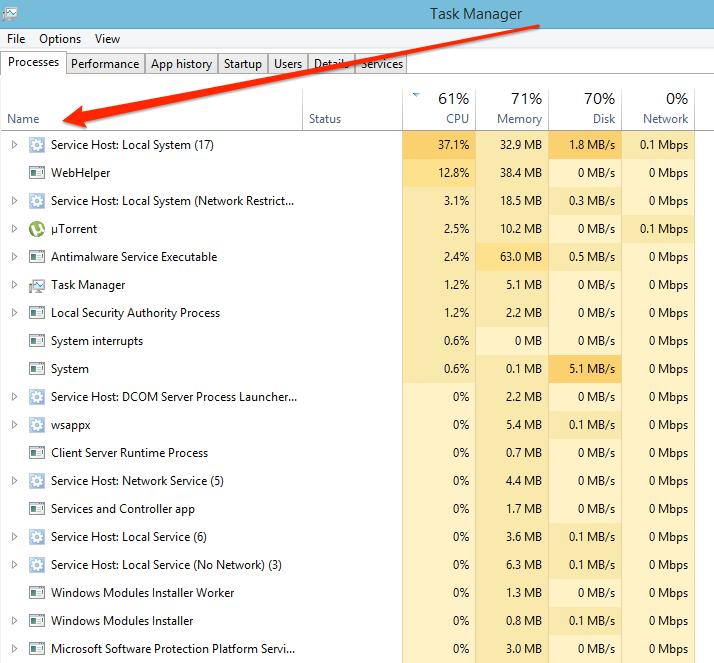Sort by the Disk usage column
Screen dimensions: 714x663
tap(584, 109)
